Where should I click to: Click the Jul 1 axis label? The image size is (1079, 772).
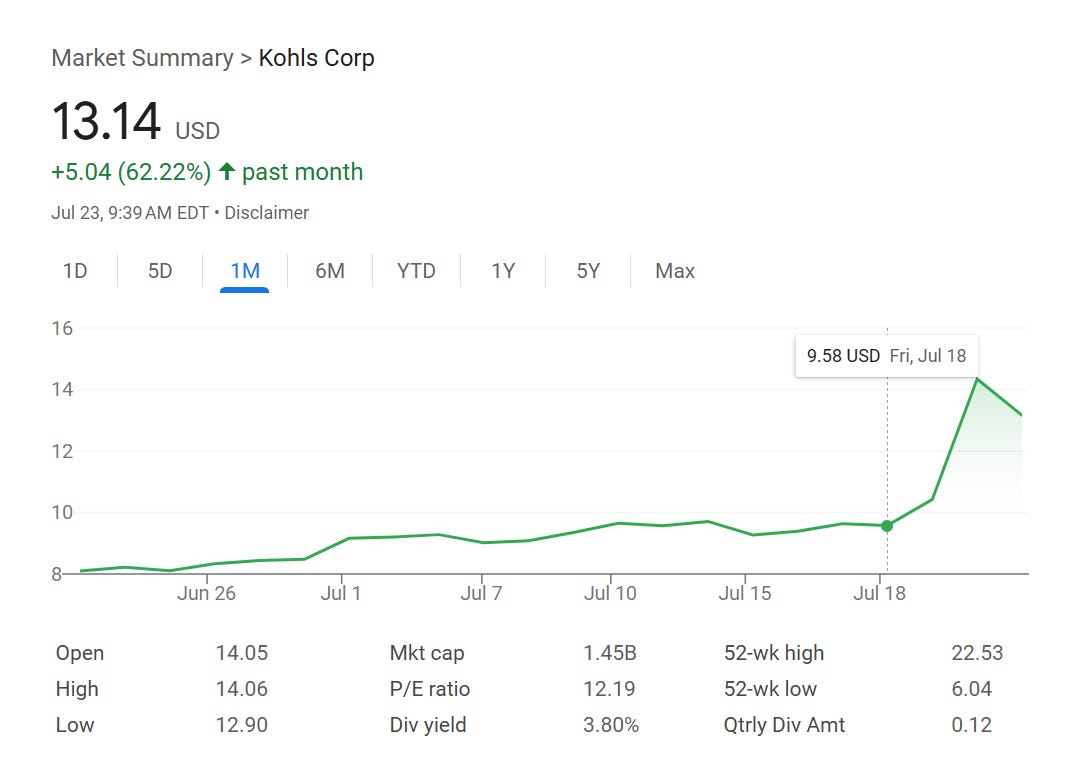[341, 593]
